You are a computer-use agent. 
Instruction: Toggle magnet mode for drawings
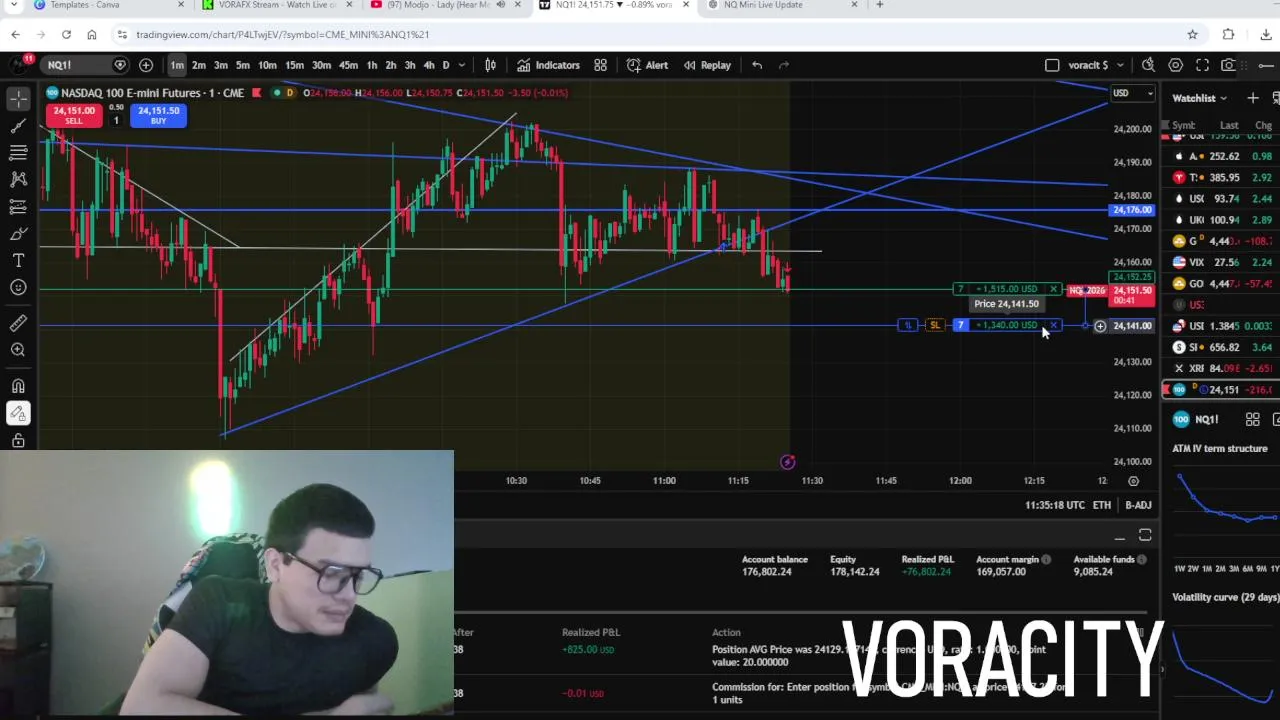click(18, 386)
